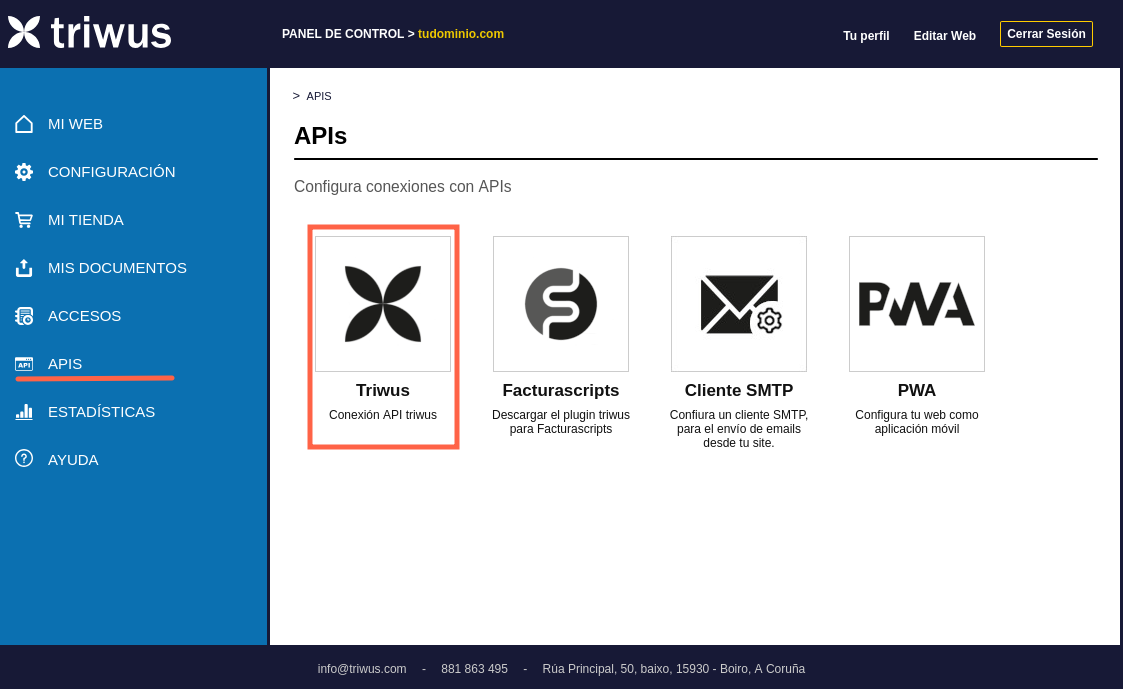Open the PWA logo tile
Viewport: 1123px width, 689px height.
coord(917,304)
